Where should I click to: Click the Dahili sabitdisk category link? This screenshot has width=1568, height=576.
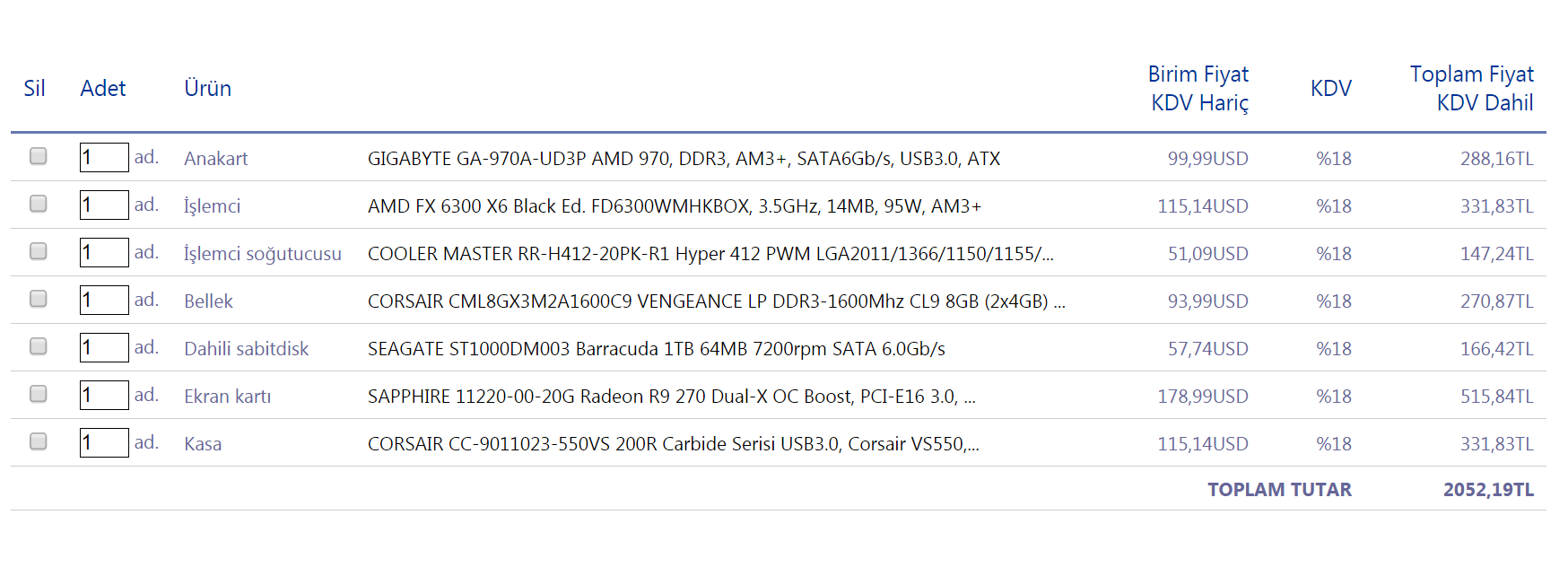tap(246, 349)
